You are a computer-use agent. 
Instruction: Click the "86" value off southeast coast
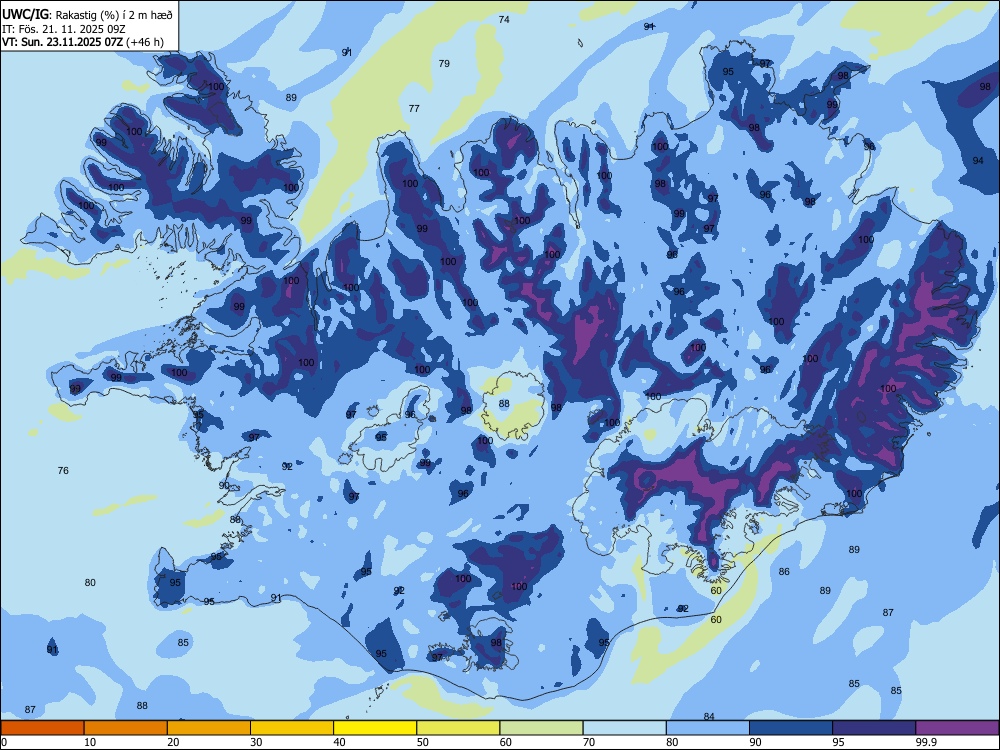pyautogui.click(x=784, y=571)
